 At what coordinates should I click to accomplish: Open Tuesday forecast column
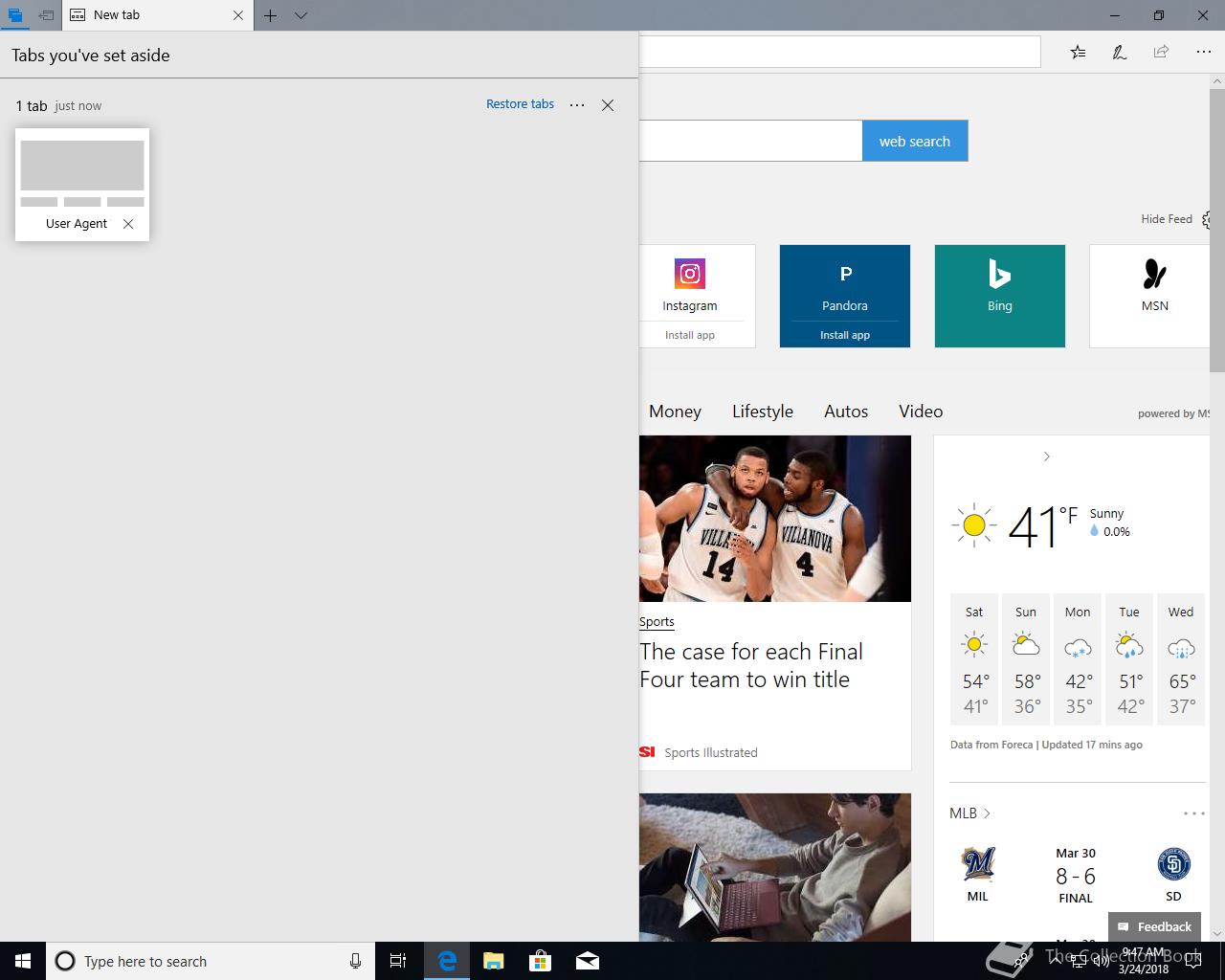(1129, 659)
